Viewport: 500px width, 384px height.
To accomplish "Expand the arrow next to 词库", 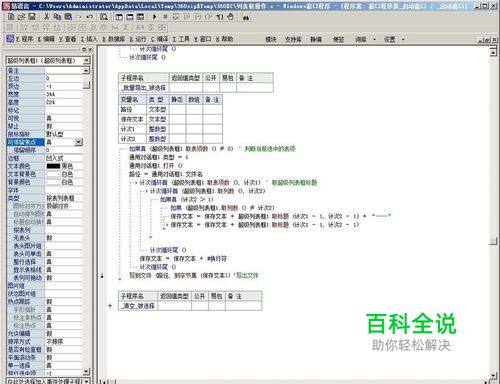I will pos(374,39).
